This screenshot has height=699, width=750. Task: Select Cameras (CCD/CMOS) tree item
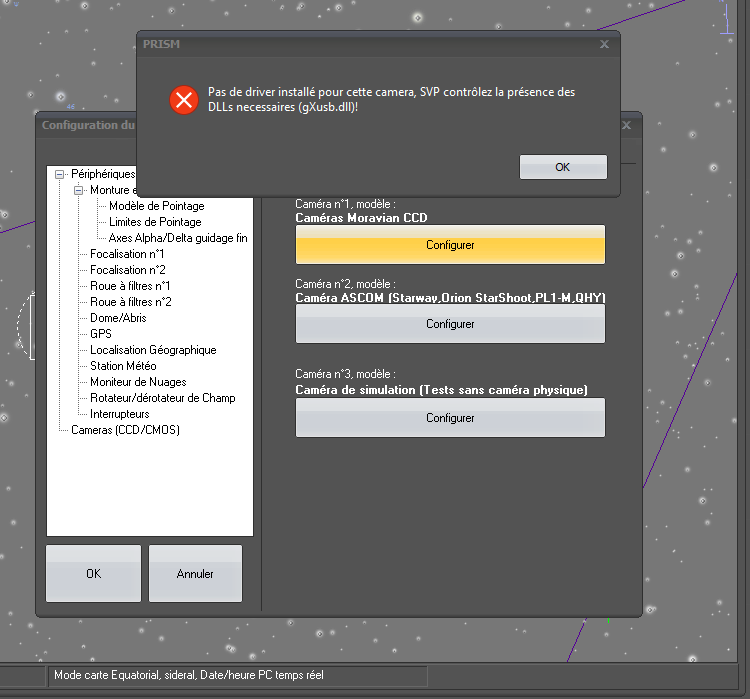(x=125, y=430)
